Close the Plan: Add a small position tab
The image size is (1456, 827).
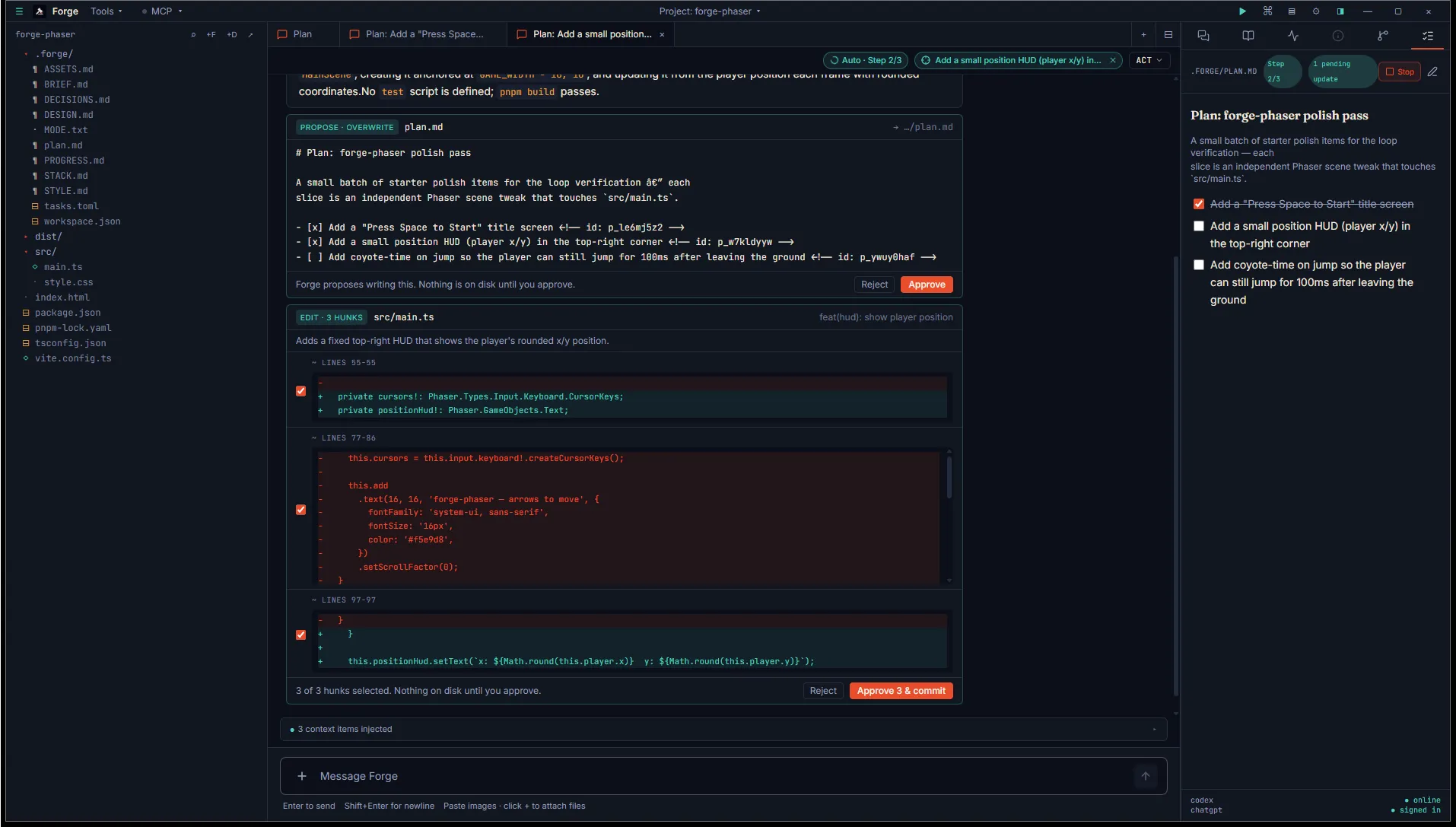click(662, 35)
